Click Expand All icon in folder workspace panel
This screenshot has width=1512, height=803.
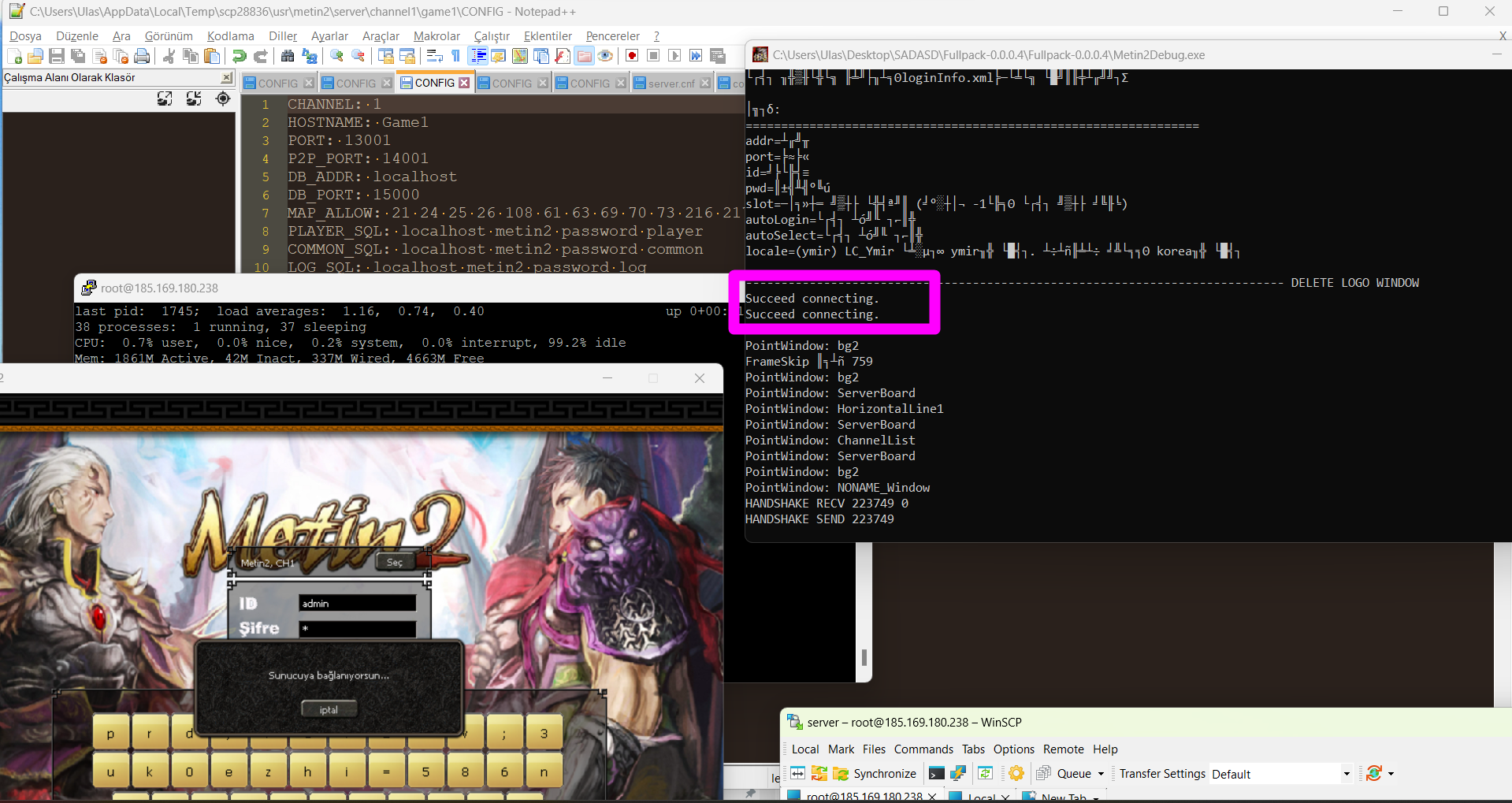[165, 99]
